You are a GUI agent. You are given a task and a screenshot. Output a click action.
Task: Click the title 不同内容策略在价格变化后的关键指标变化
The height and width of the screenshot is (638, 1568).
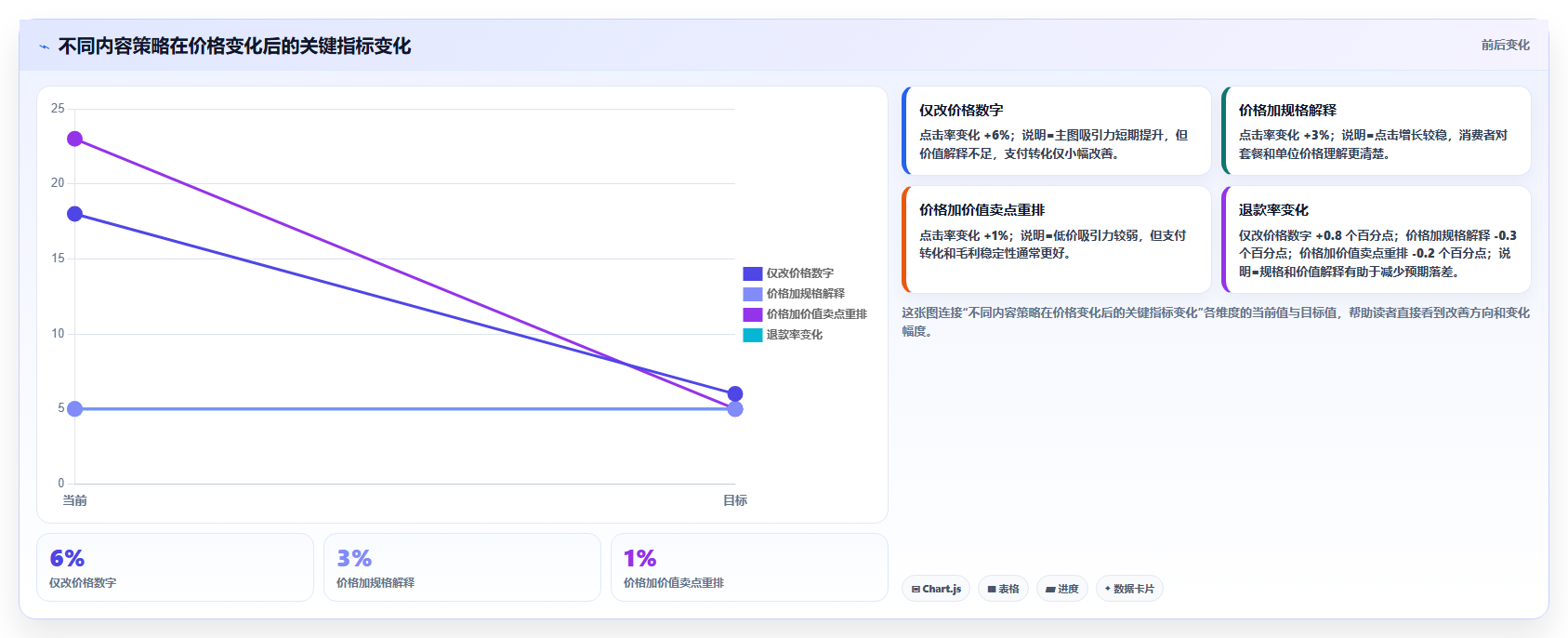coord(234,46)
